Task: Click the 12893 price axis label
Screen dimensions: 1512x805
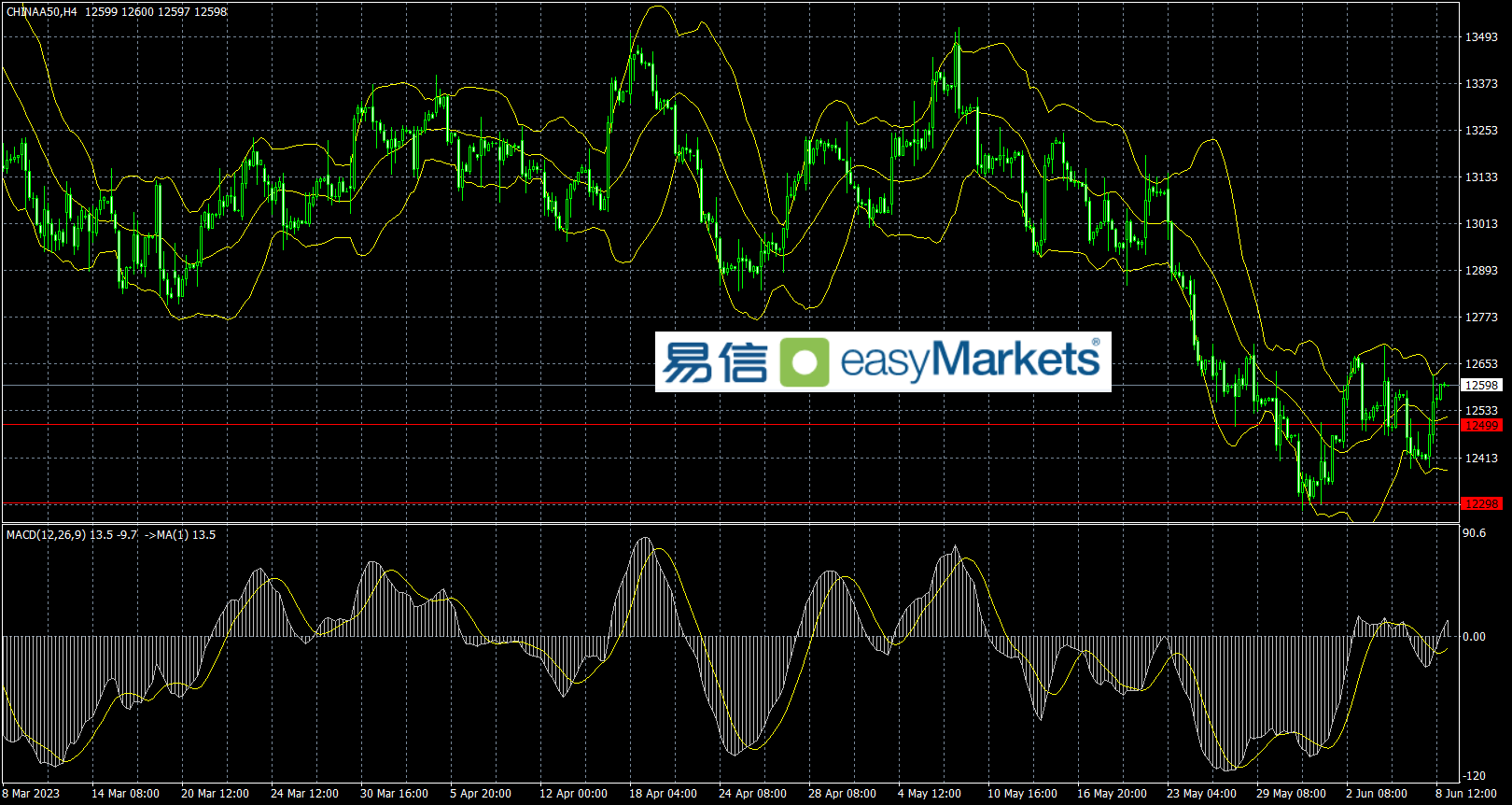Action: [1481, 271]
